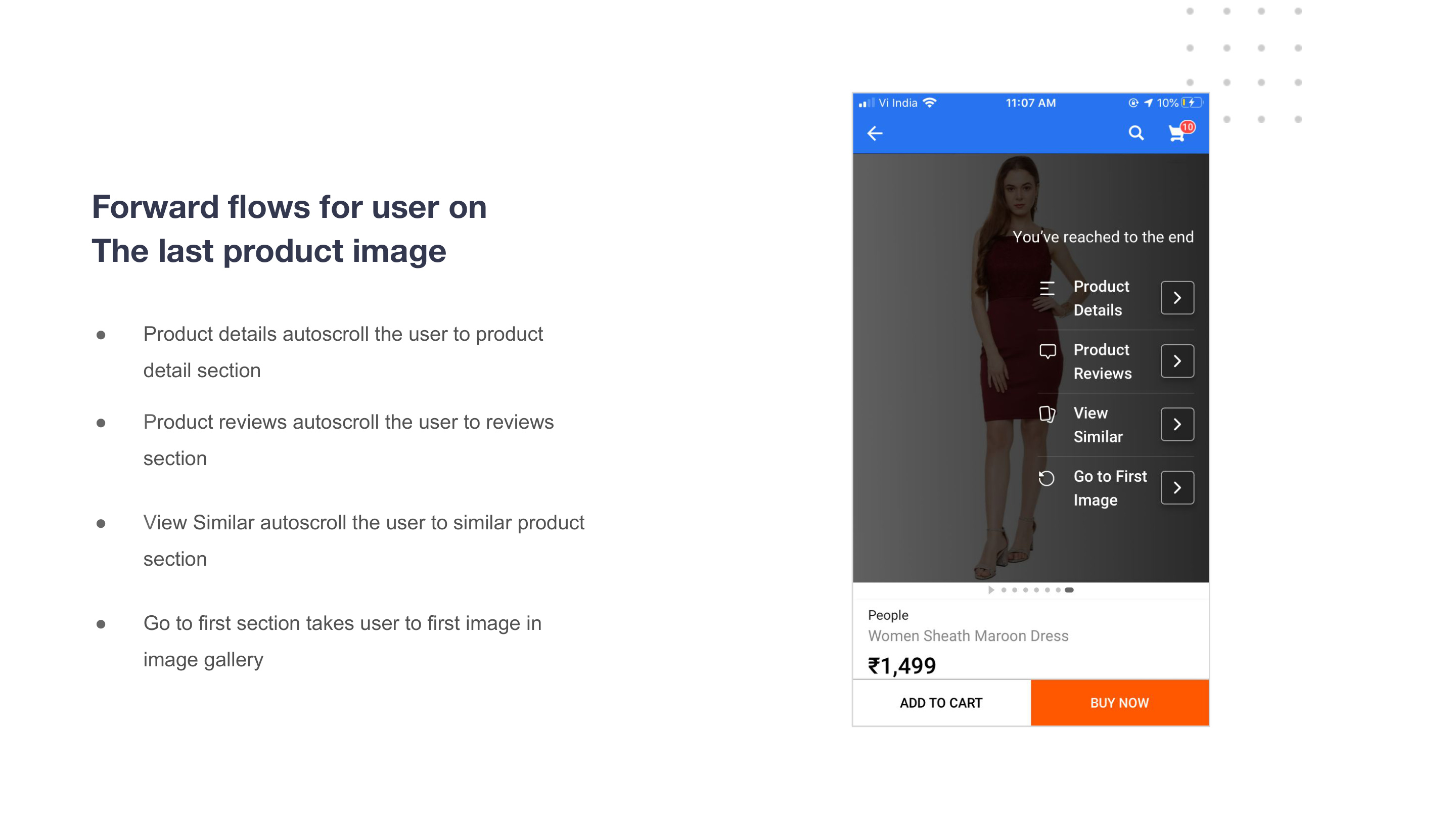
Task: Click the 'Forward flows for user on' heading
Action: click(x=289, y=207)
